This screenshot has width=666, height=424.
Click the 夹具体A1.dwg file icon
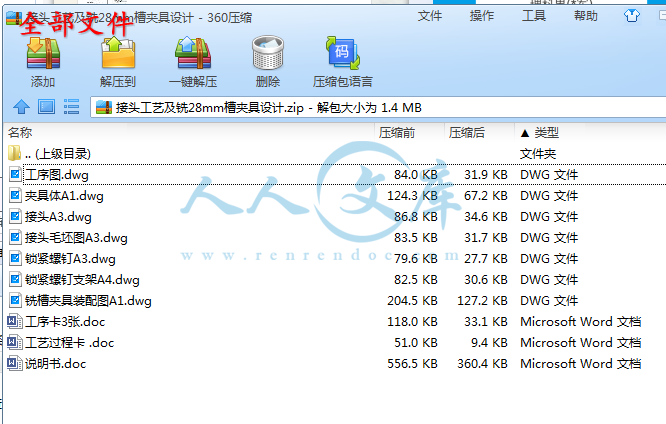15,195
